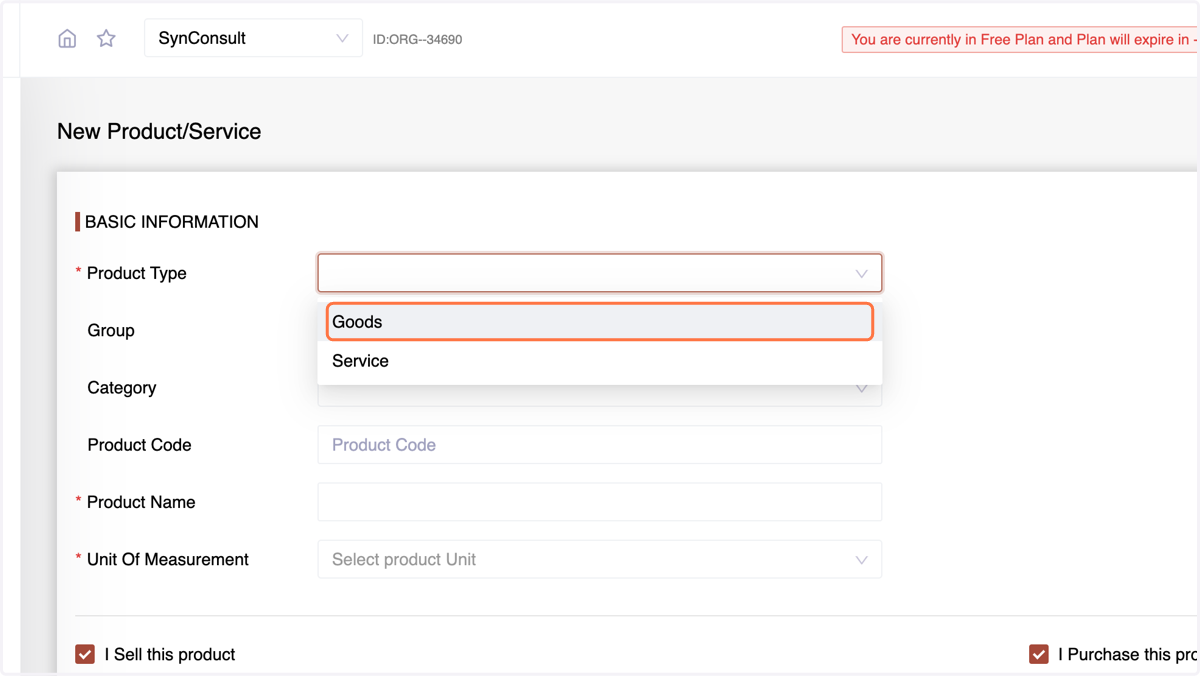Open the Select product Unit dropdown
This screenshot has height=676, width=1200.
click(600, 559)
